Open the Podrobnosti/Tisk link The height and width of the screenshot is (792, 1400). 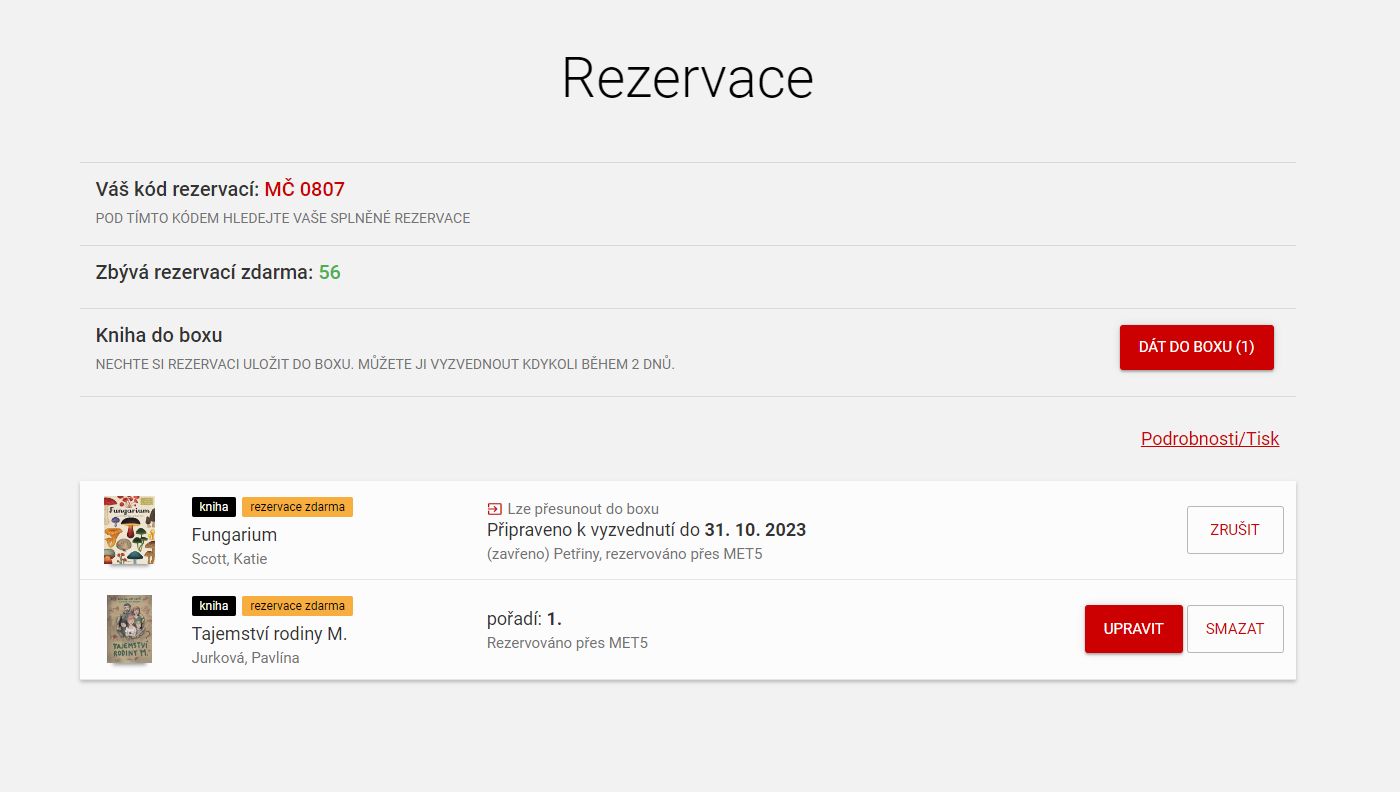(x=1209, y=438)
